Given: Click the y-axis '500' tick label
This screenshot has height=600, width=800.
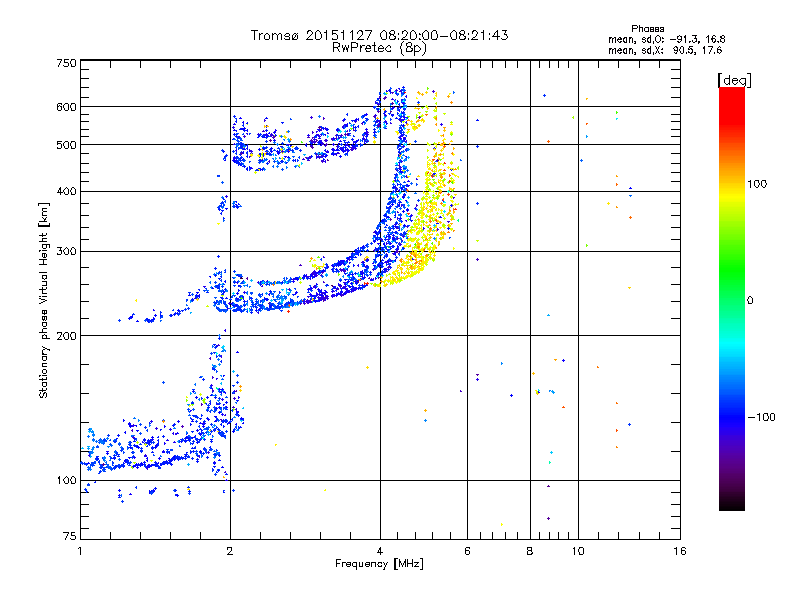Looking at the screenshot, I should click(x=66, y=145).
